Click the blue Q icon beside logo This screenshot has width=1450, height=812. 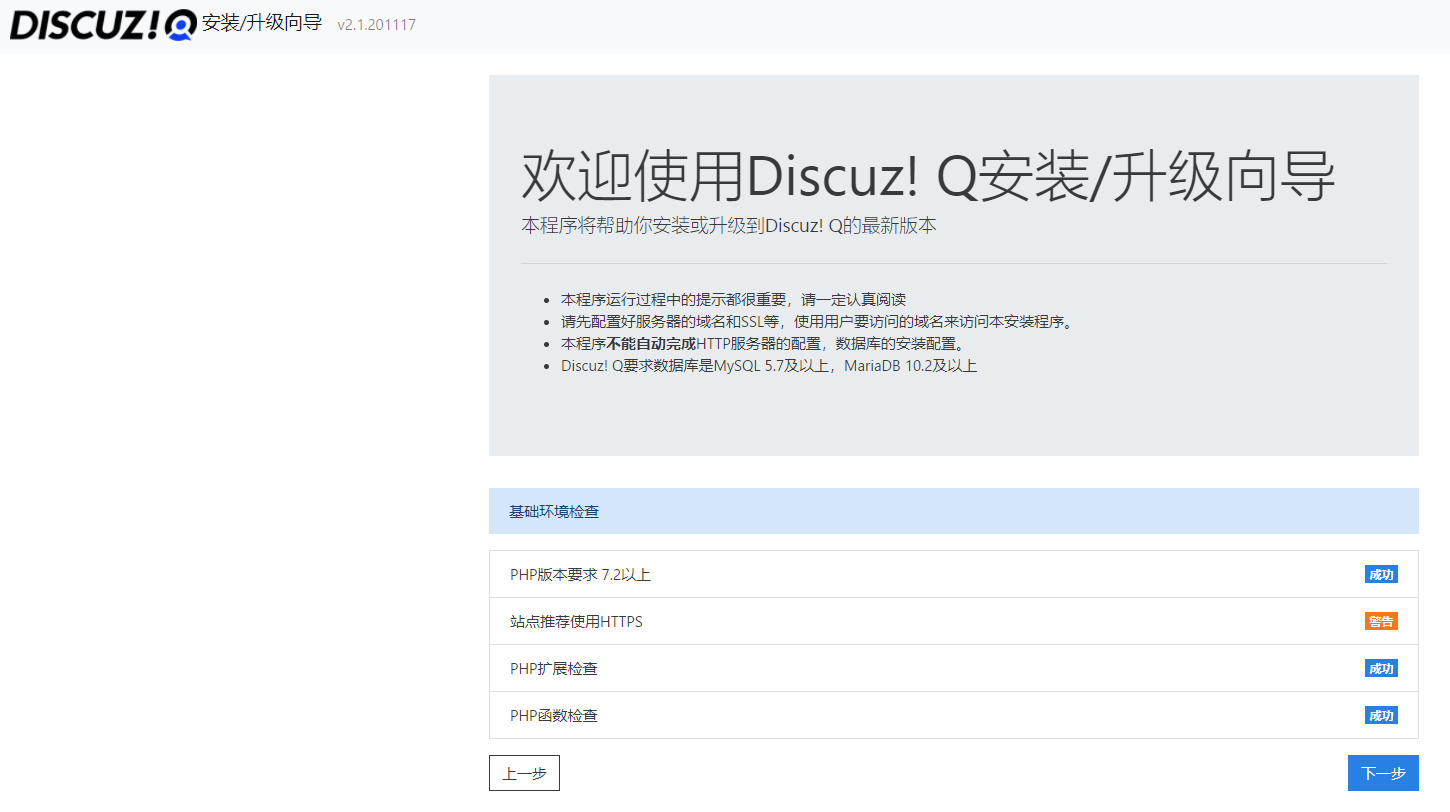tap(180, 25)
